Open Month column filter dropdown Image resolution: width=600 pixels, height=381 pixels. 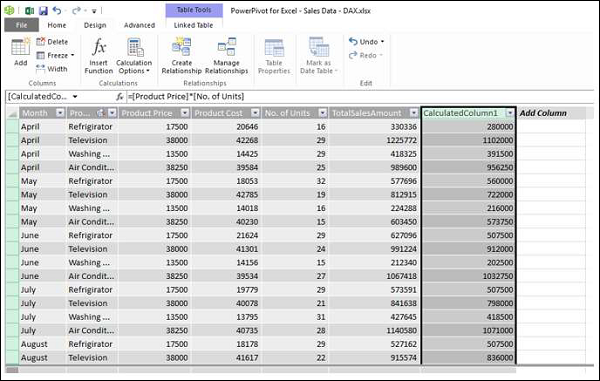60,113
